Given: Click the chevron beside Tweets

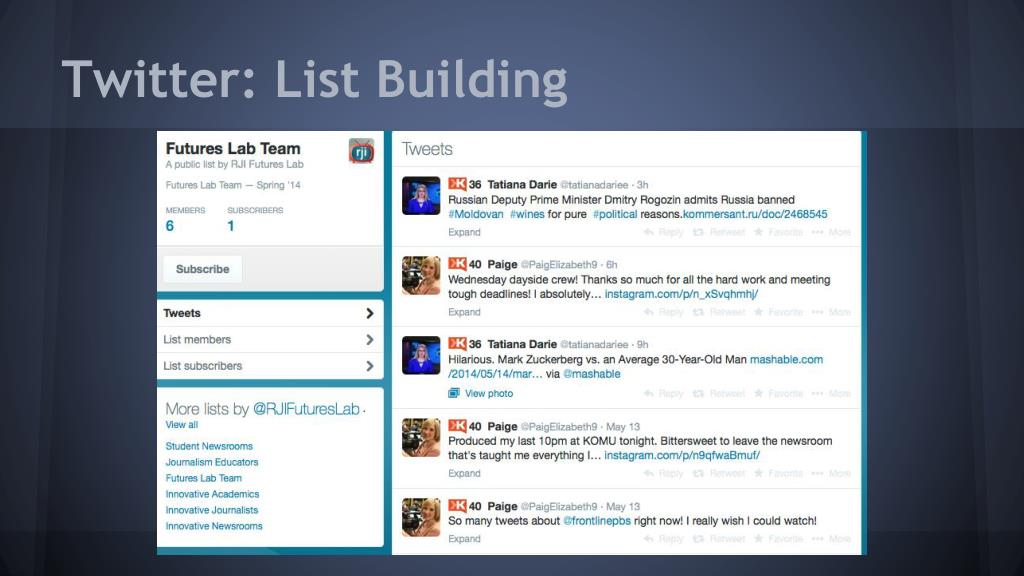Looking at the screenshot, I should (370, 313).
